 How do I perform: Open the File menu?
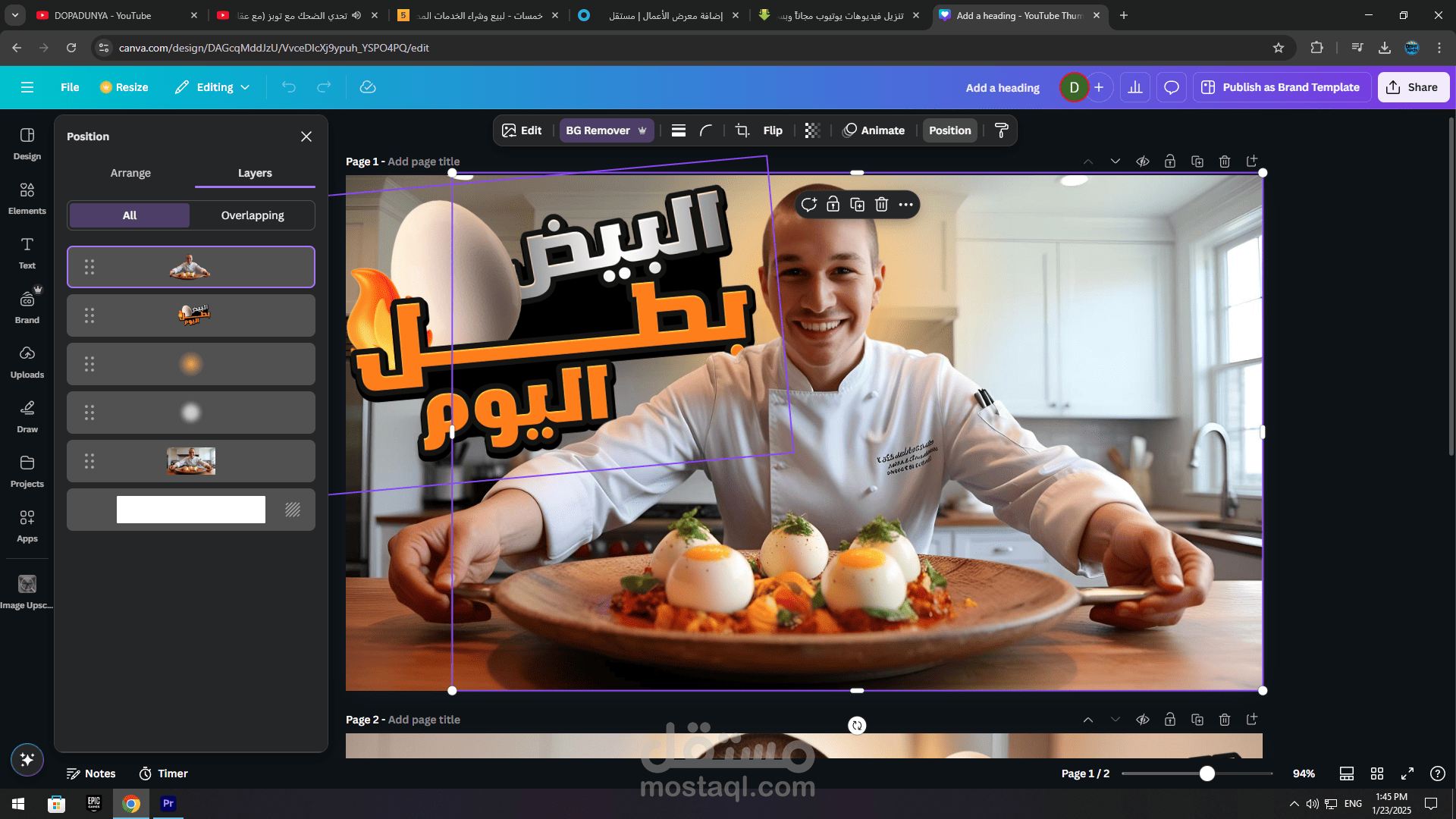(70, 87)
